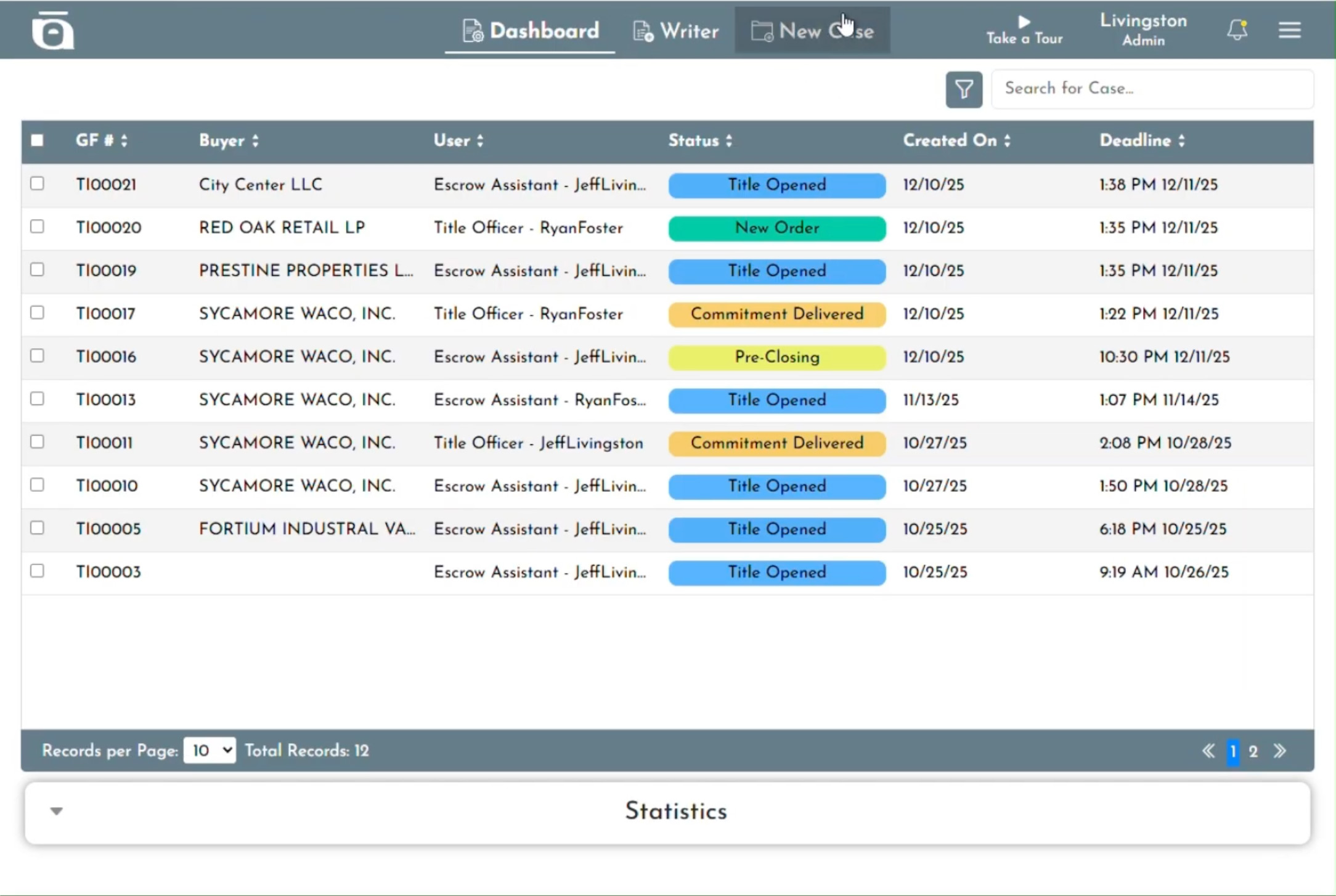Image resolution: width=1336 pixels, height=896 pixels.
Task: Open the New Case tab
Action: pos(812,31)
